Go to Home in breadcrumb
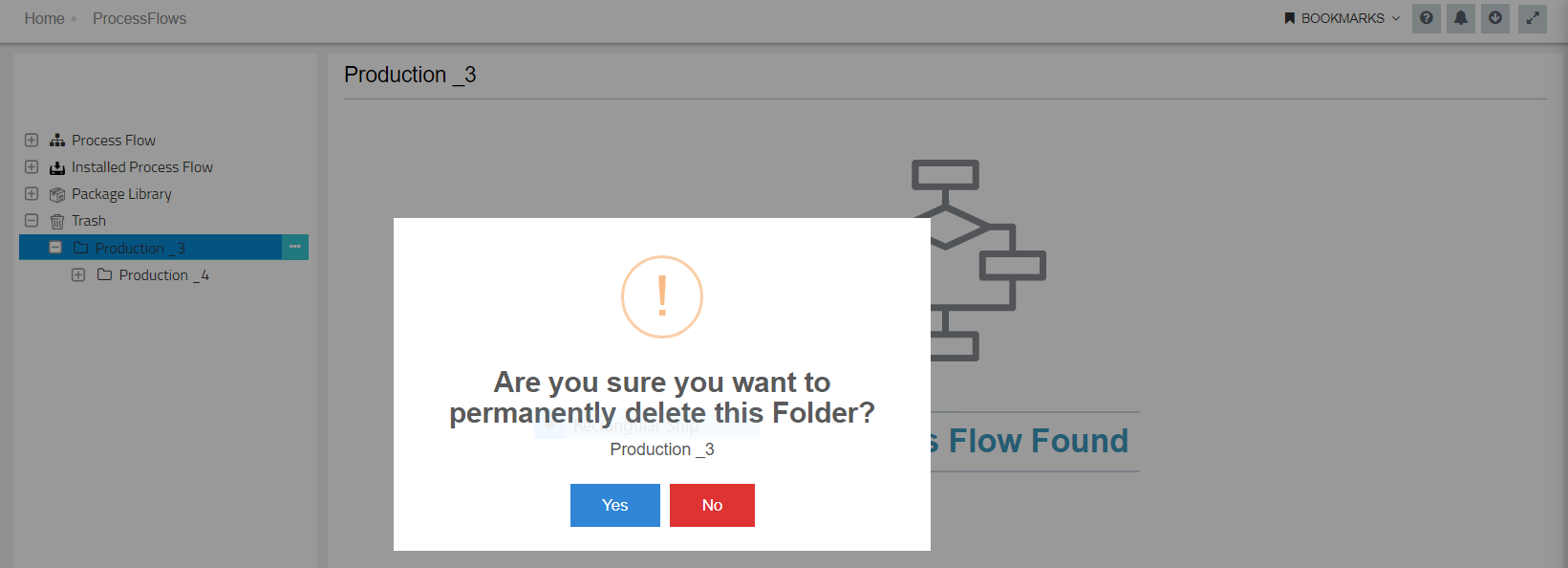The height and width of the screenshot is (568, 1568). 44,18
